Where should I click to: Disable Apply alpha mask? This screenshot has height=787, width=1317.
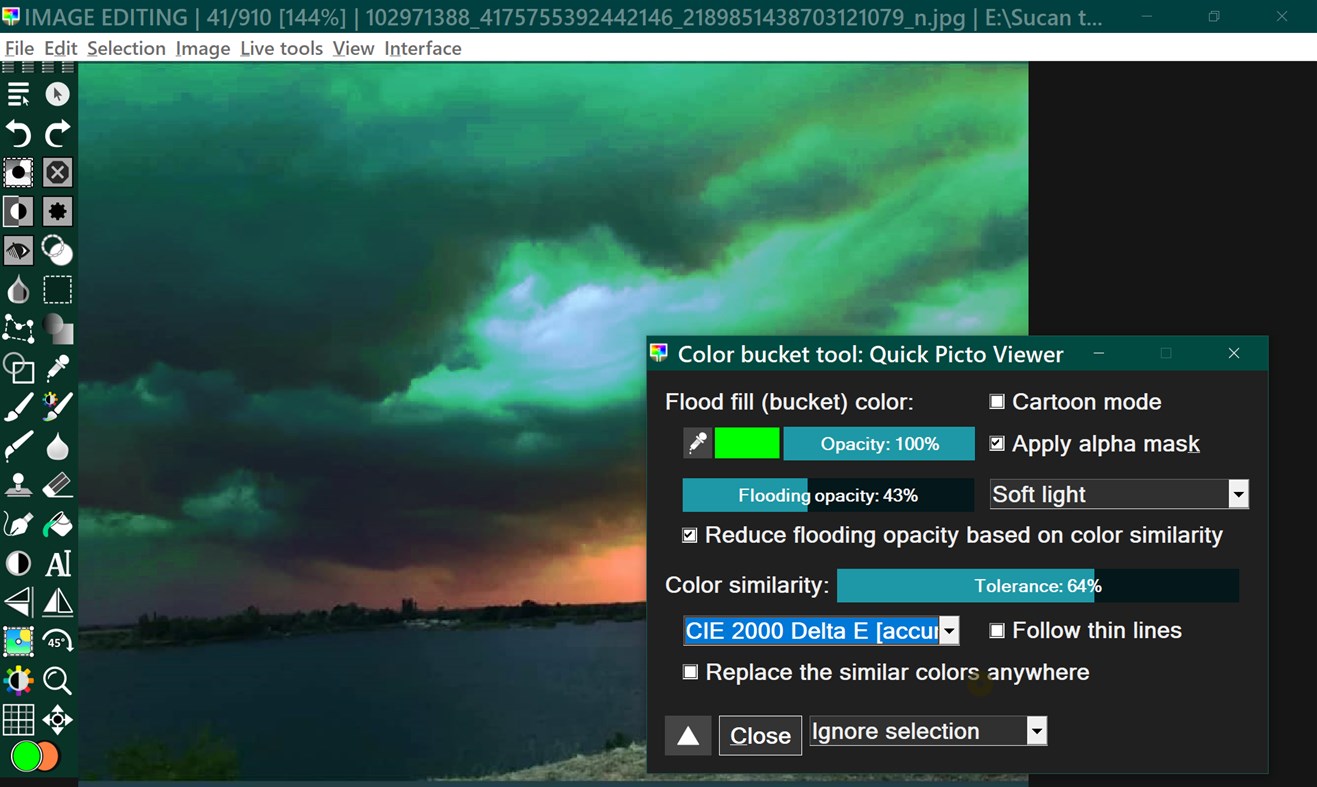click(x=997, y=443)
